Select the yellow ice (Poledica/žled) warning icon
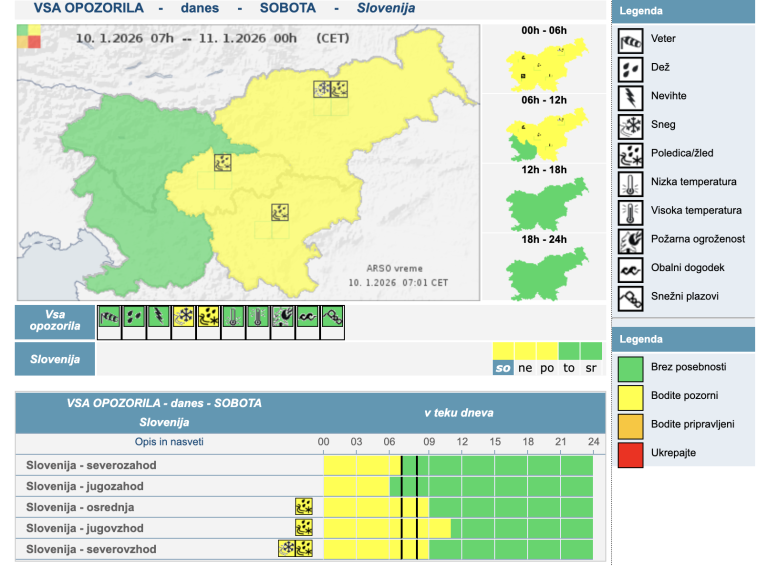The width and height of the screenshot is (768, 566). pyautogui.click(x=209, y=318)
